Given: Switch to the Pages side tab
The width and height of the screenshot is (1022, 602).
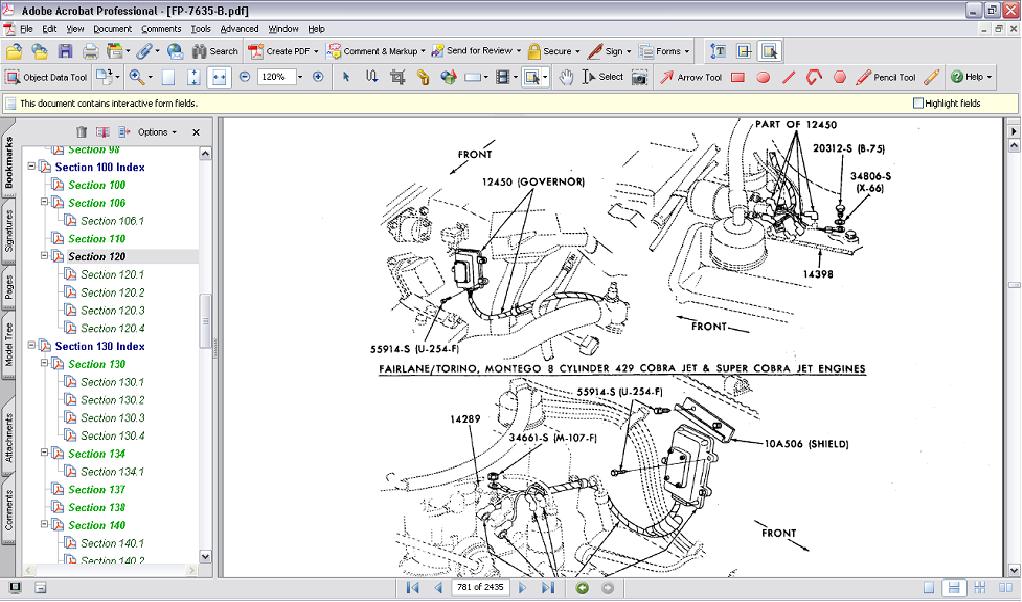Looking at the screenshot, I should pyautogui.click(x=8, y=287).
